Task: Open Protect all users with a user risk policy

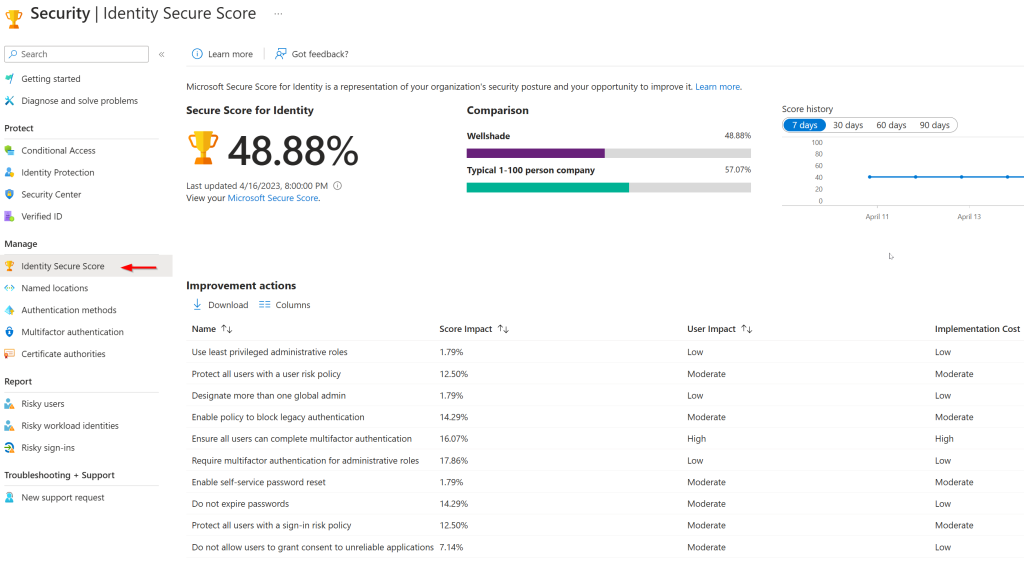Action: click(266, 374)
